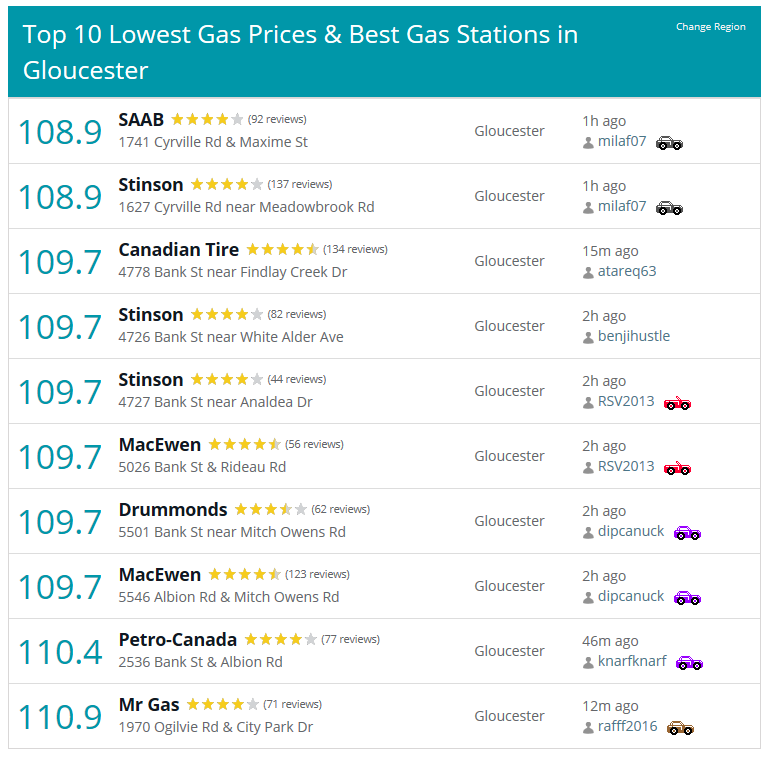This screenshot has height=761, width=774.
Task: Click the user avatar icon beside atareq63
Action: pos(588,272)
